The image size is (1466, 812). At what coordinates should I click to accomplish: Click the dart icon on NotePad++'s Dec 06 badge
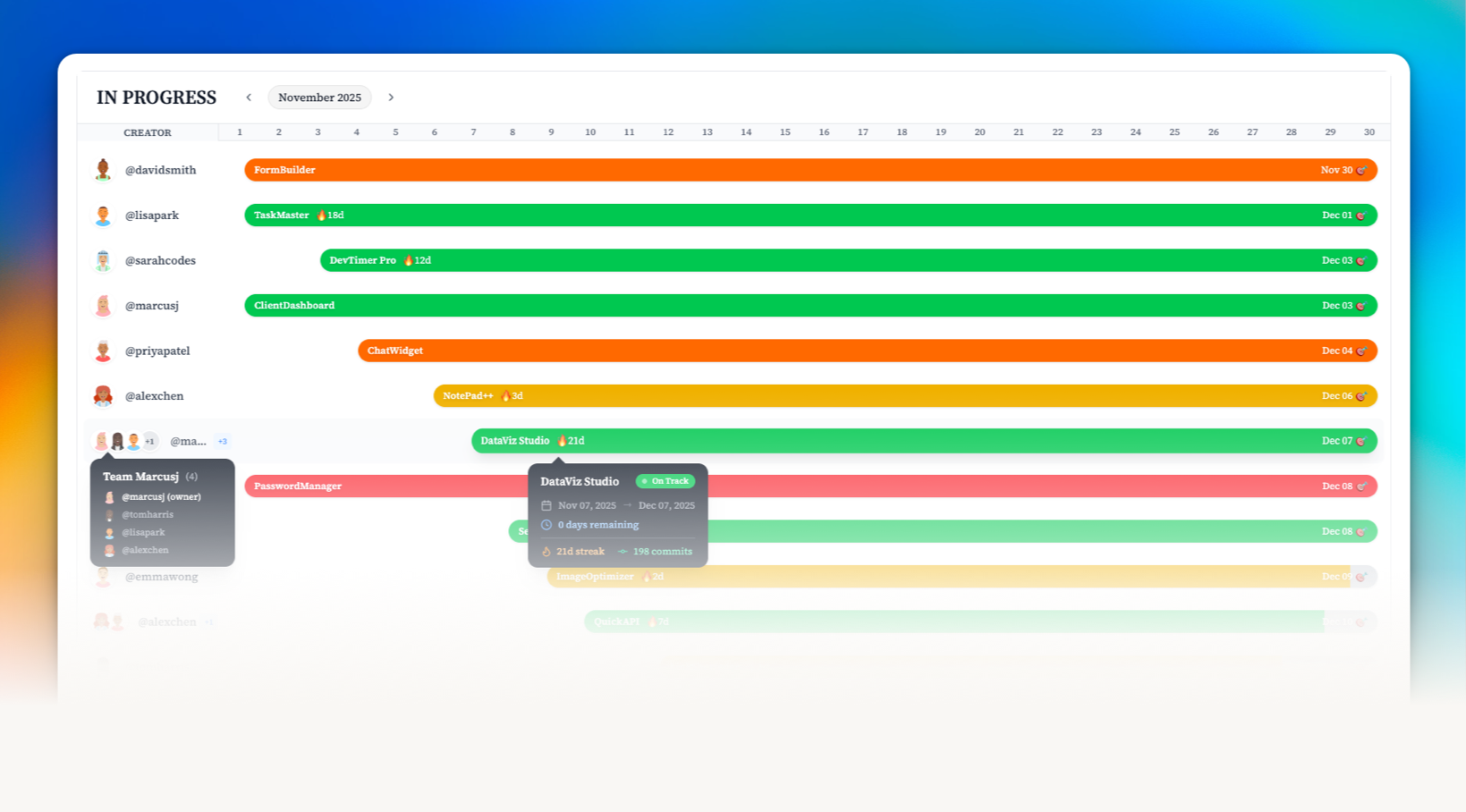tap(1361, 395)
